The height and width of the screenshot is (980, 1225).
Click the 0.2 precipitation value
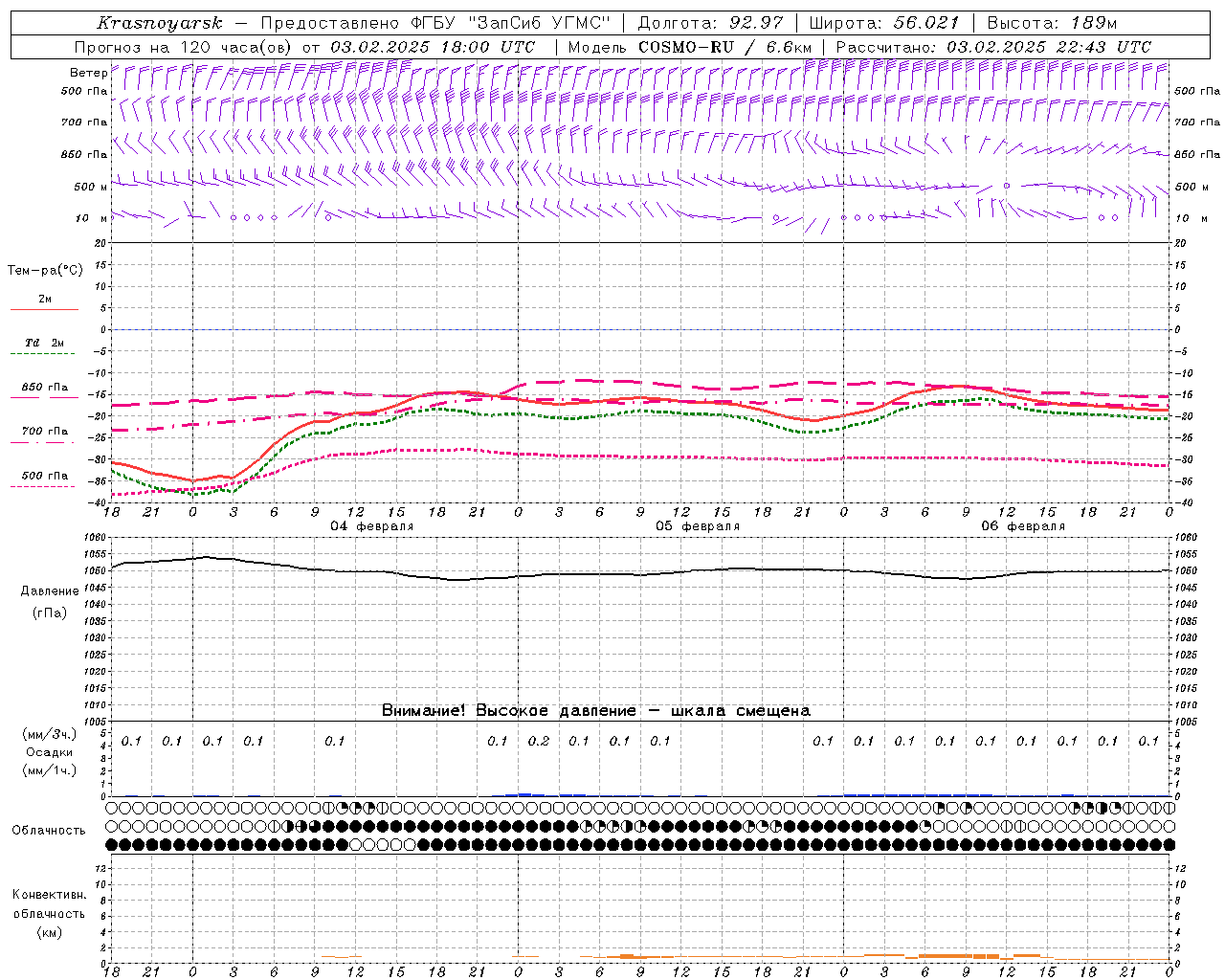tap(539, 742)
